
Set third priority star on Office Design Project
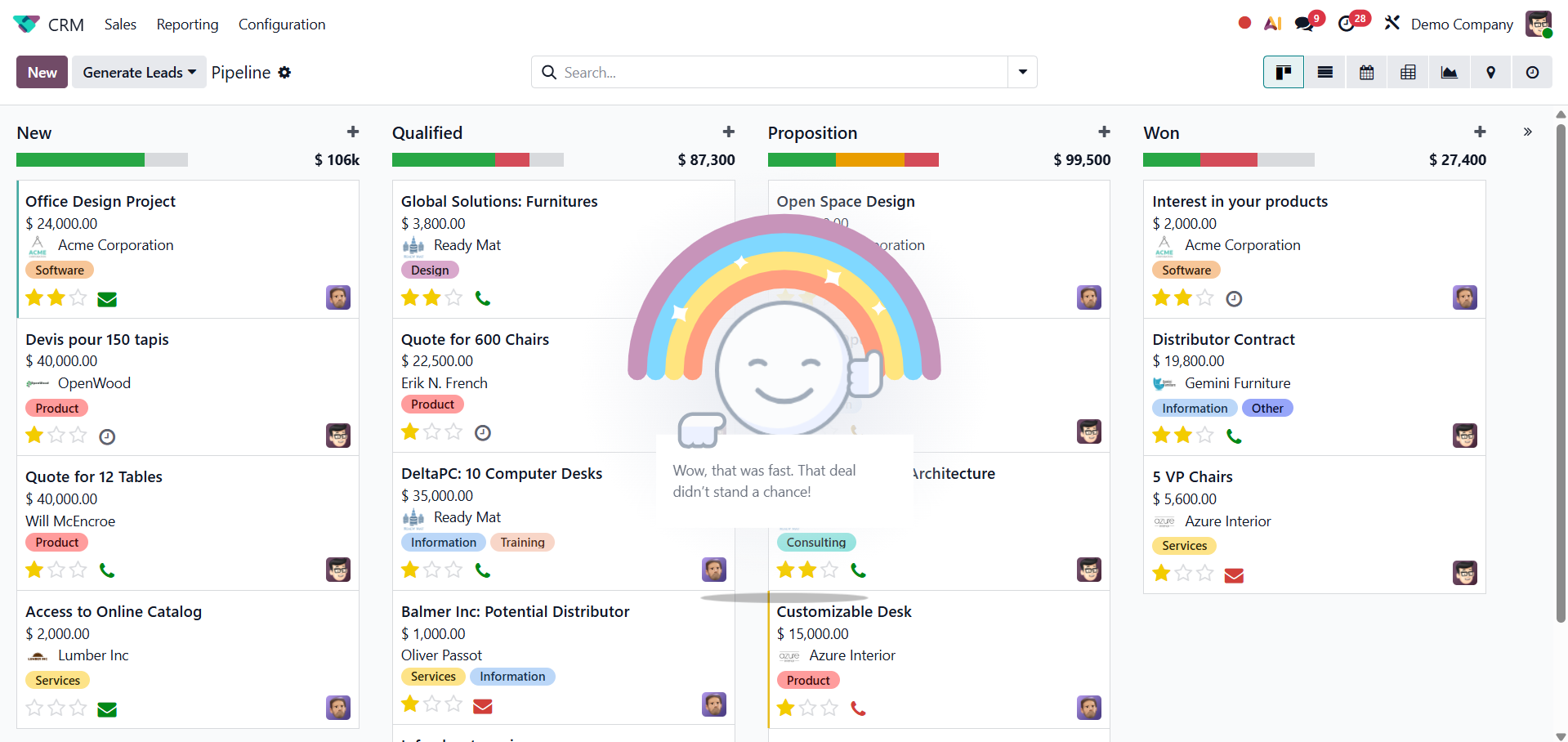[x=78, y=297]
